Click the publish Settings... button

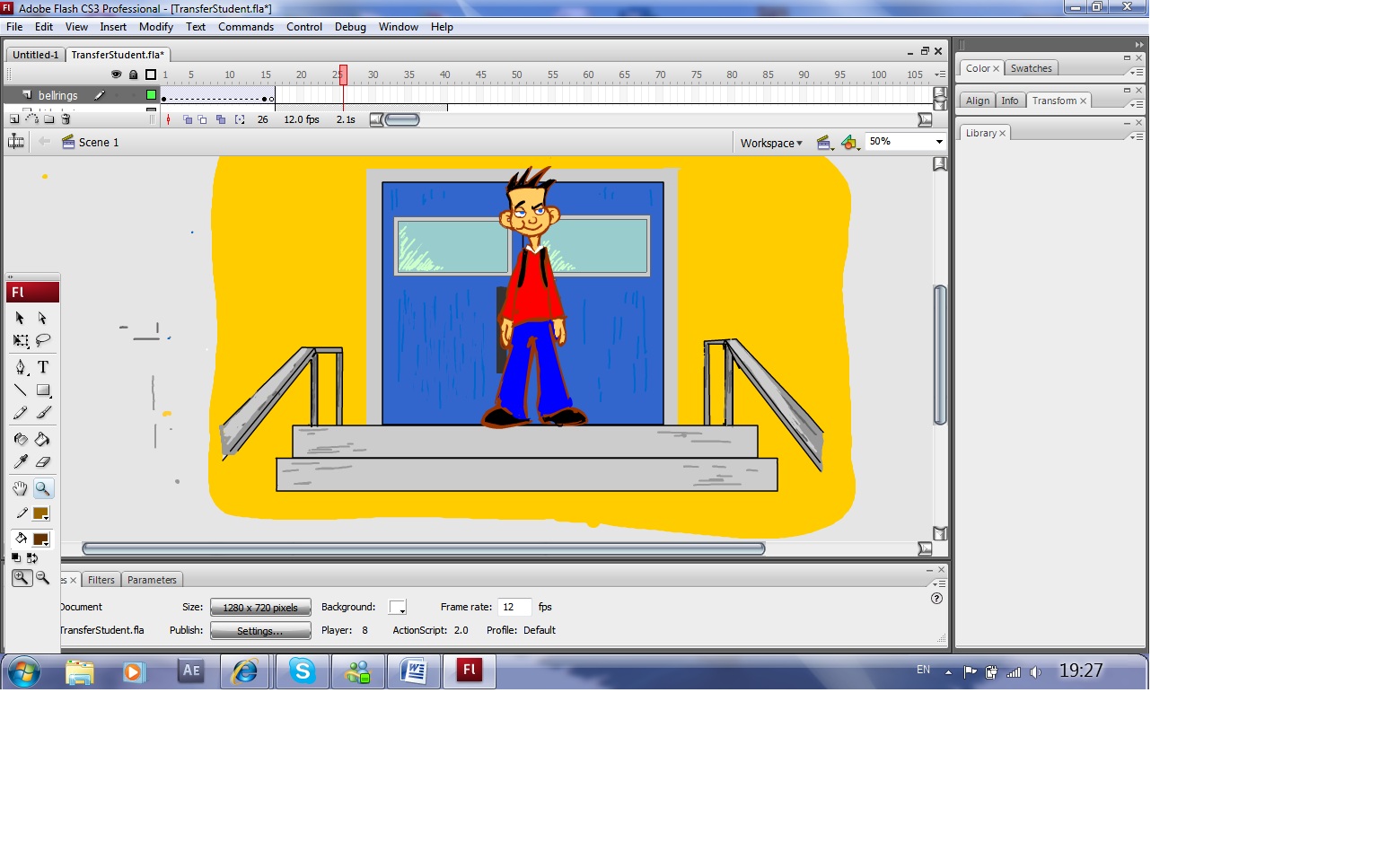click(x=260, y=631)
